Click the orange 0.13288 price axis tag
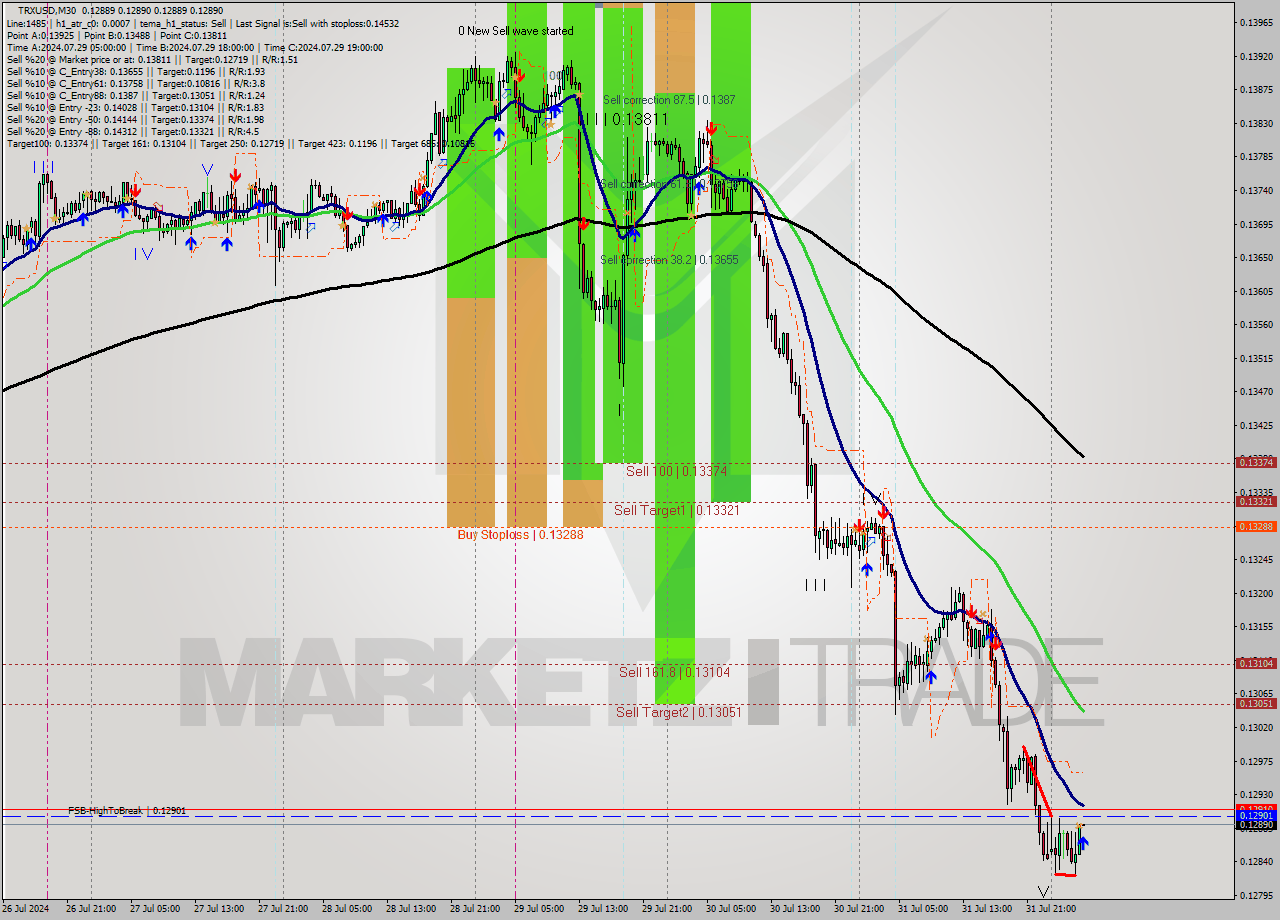 pyautogui.click(x=1256, y=526)
